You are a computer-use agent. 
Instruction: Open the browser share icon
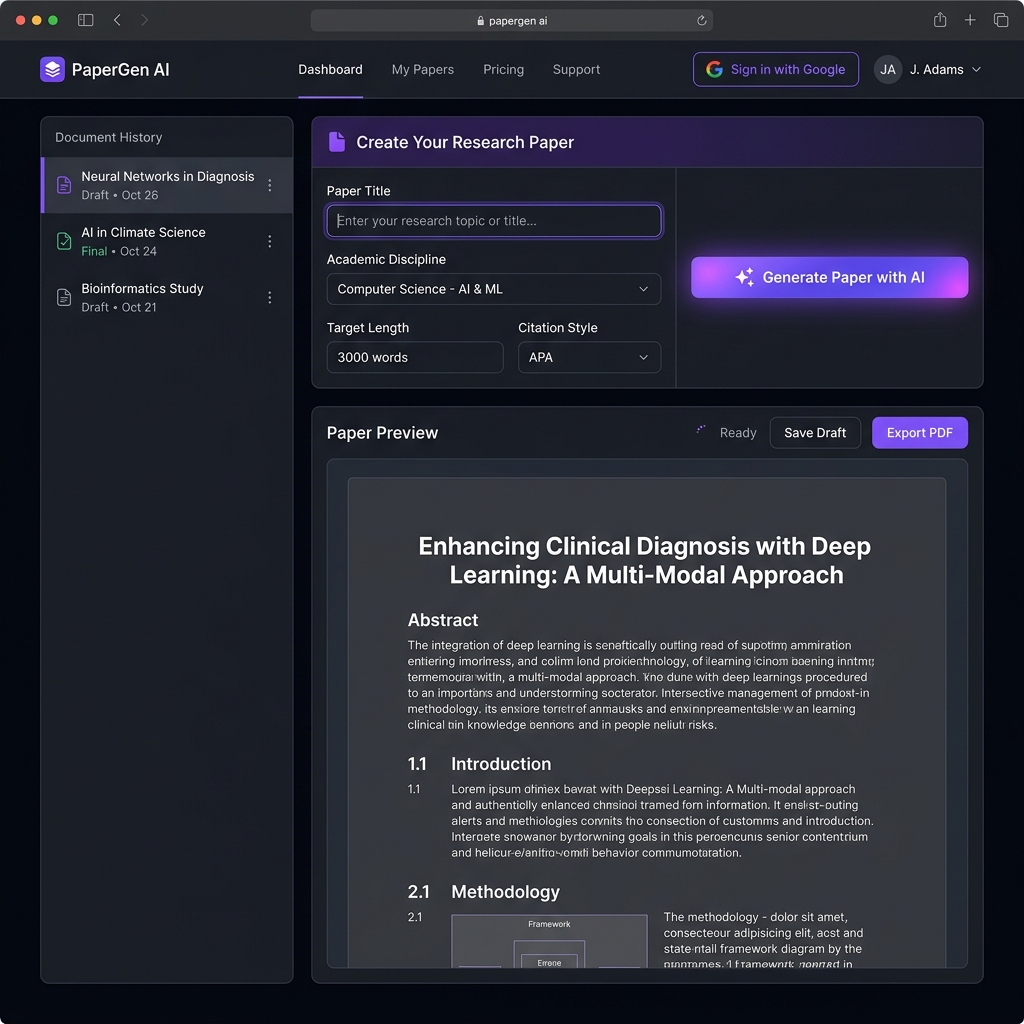click(940, 20)
